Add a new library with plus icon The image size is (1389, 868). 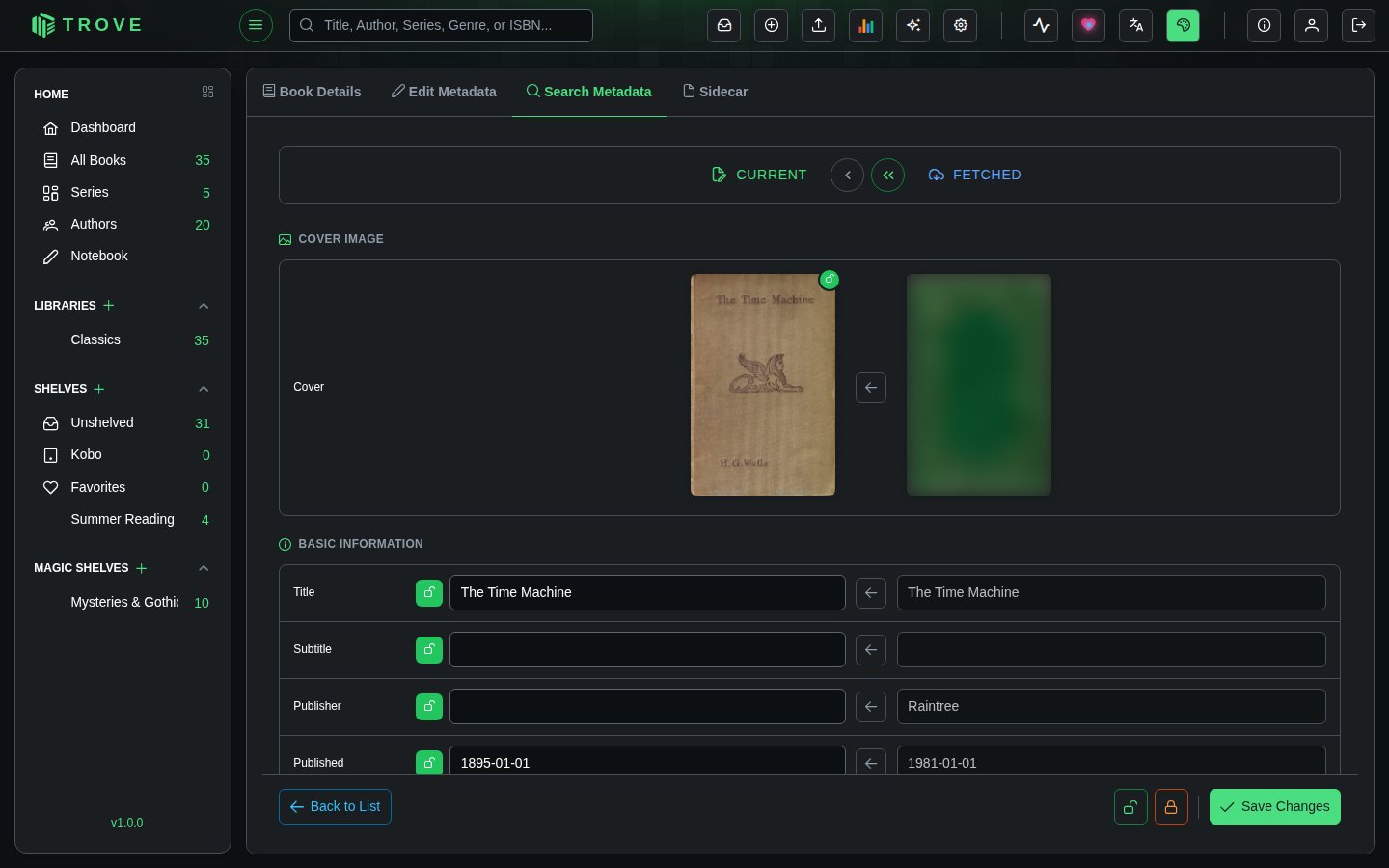(x=109, y=305)
